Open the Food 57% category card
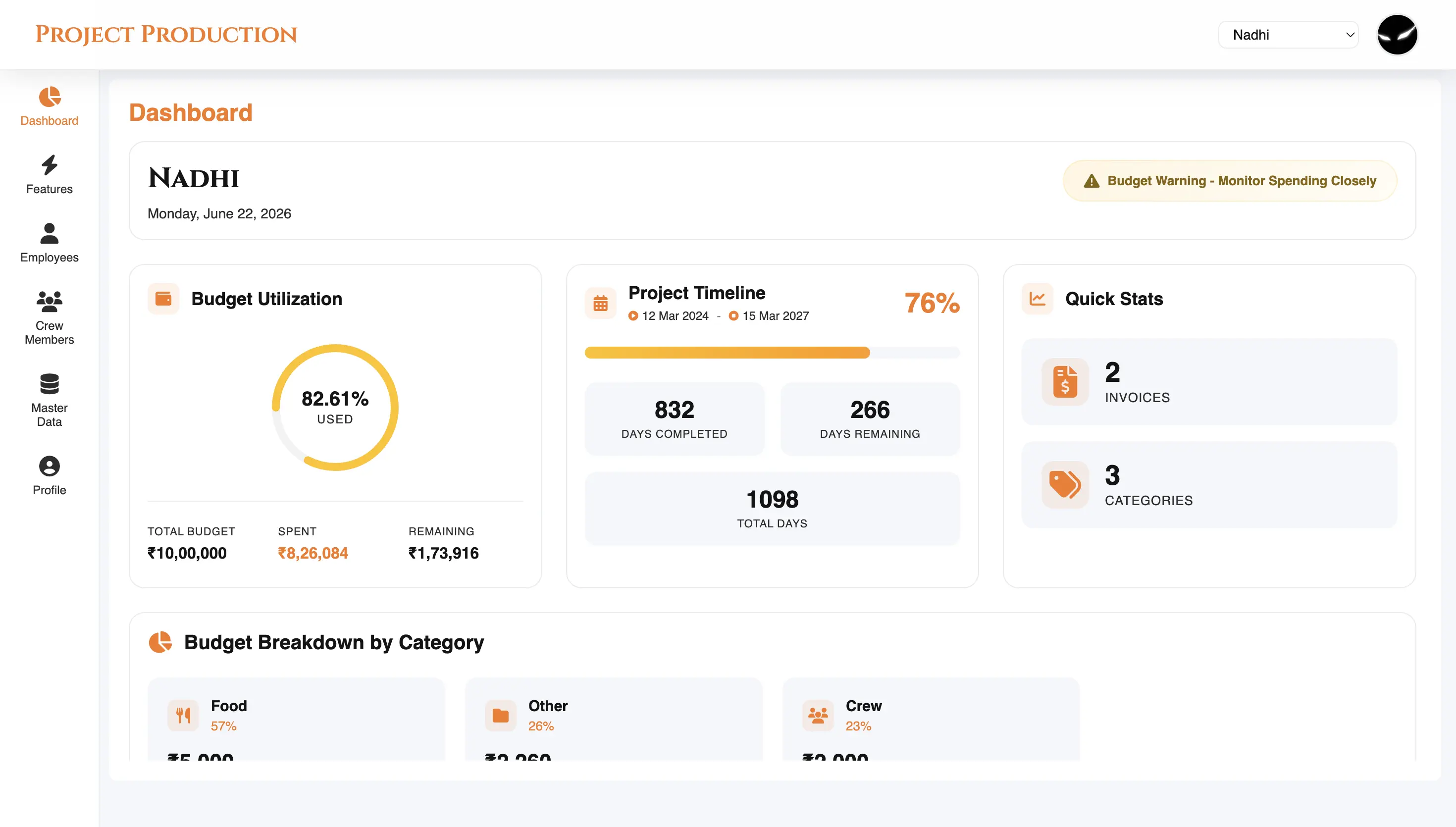 coord(296,719)
